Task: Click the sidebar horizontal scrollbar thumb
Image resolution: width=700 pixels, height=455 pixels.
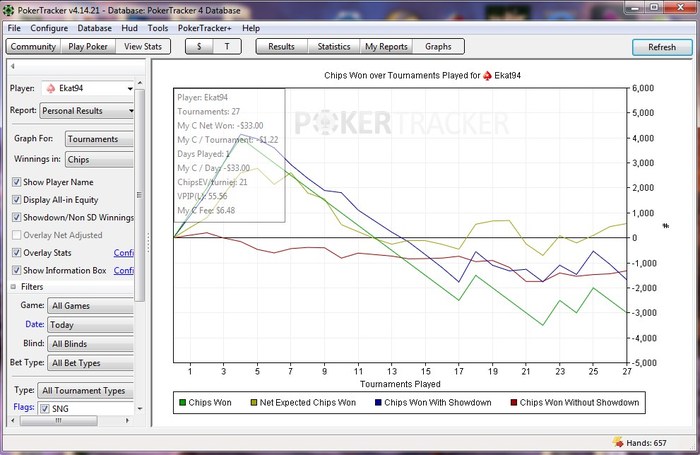Action: (58, 421)
